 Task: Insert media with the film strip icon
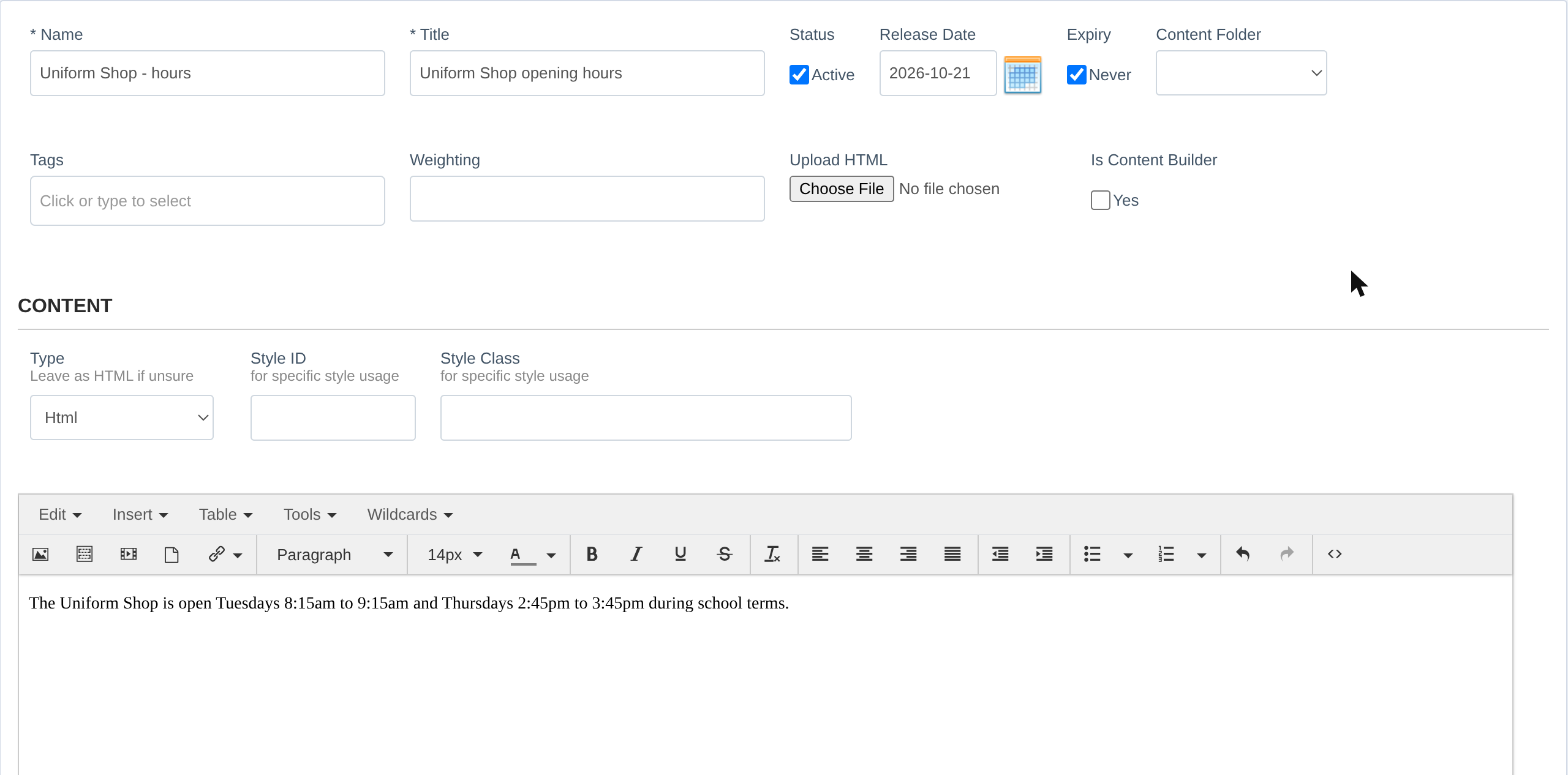point(128,554)
